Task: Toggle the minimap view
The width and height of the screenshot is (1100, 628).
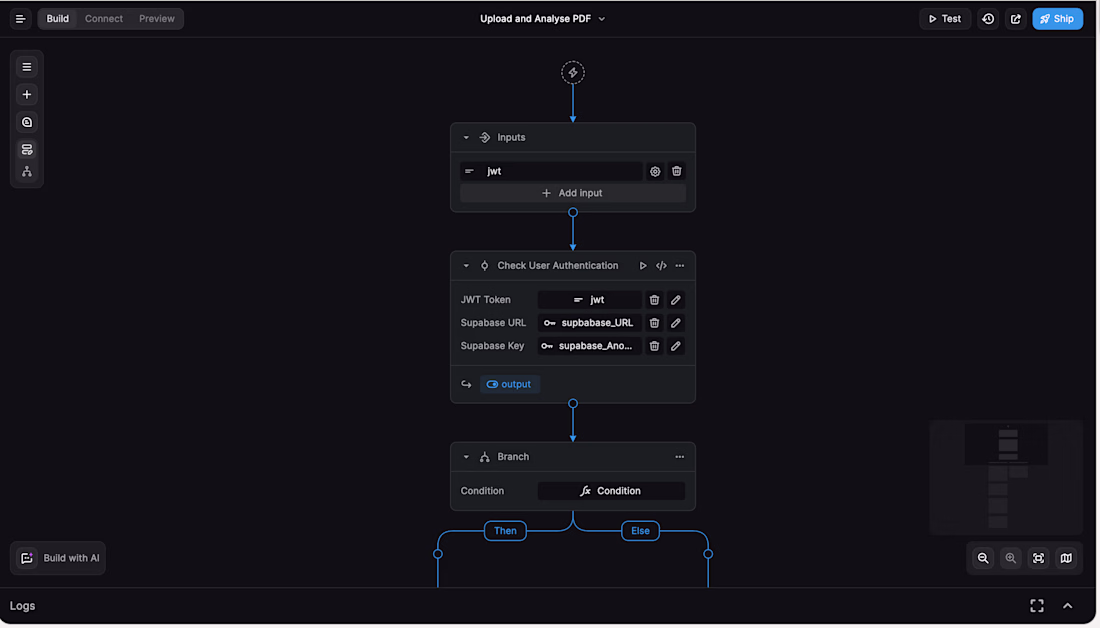Action: (x=1066, y=558)
